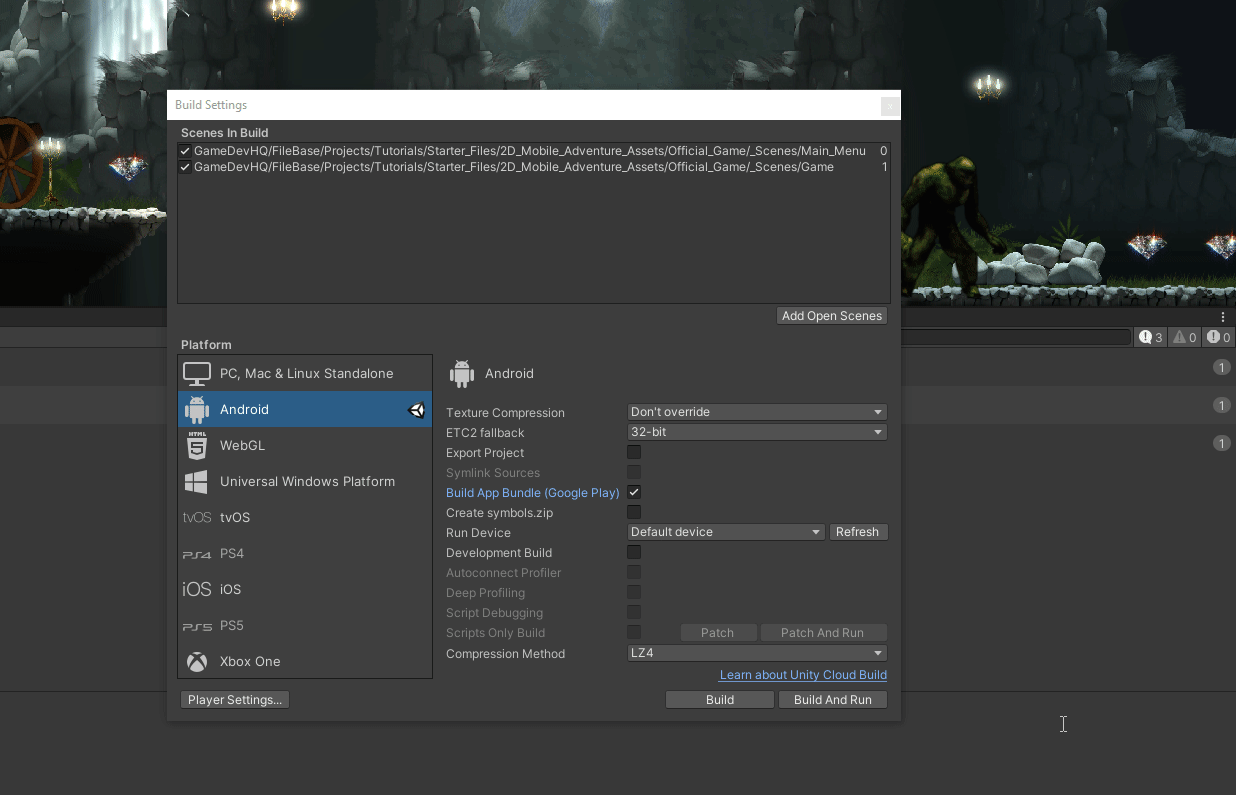The height and width of the screenshot is (795, 1236).
Task: Select PC, Mac & Linux Standalone platform
Action: pyautogui.click(x=305, y=373)
